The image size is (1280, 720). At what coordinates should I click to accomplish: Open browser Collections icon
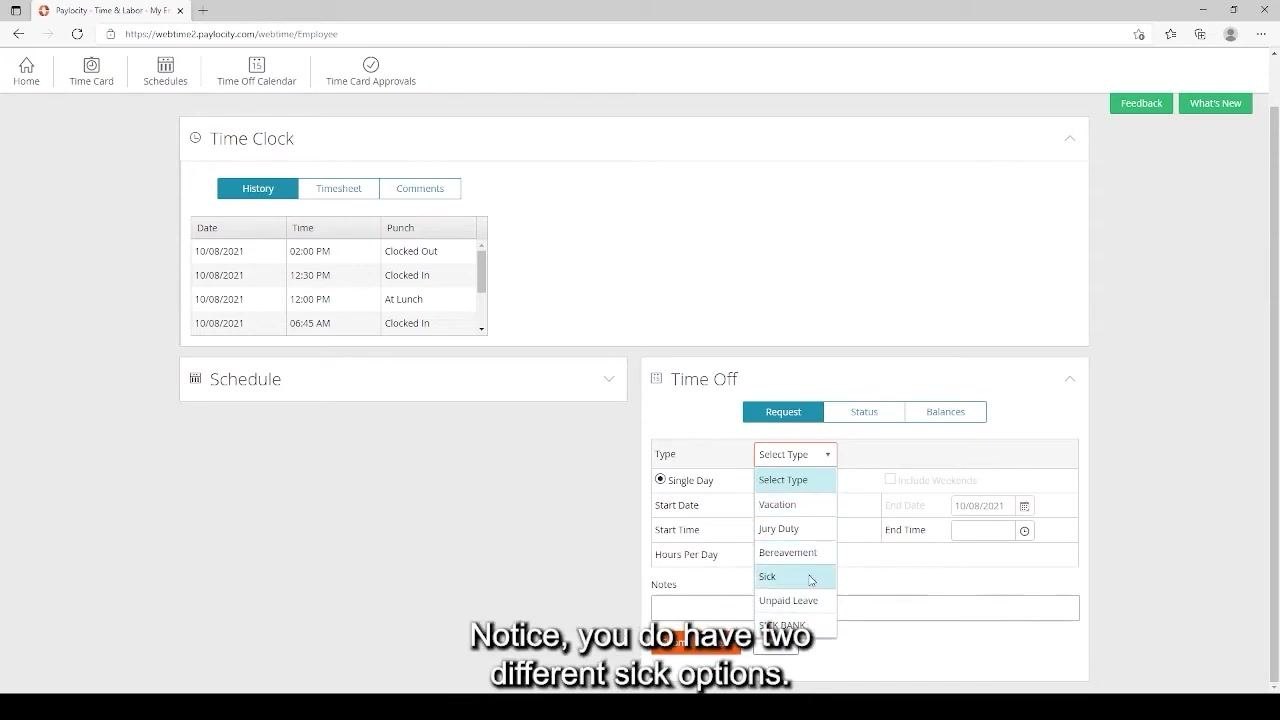point(1200,34)
